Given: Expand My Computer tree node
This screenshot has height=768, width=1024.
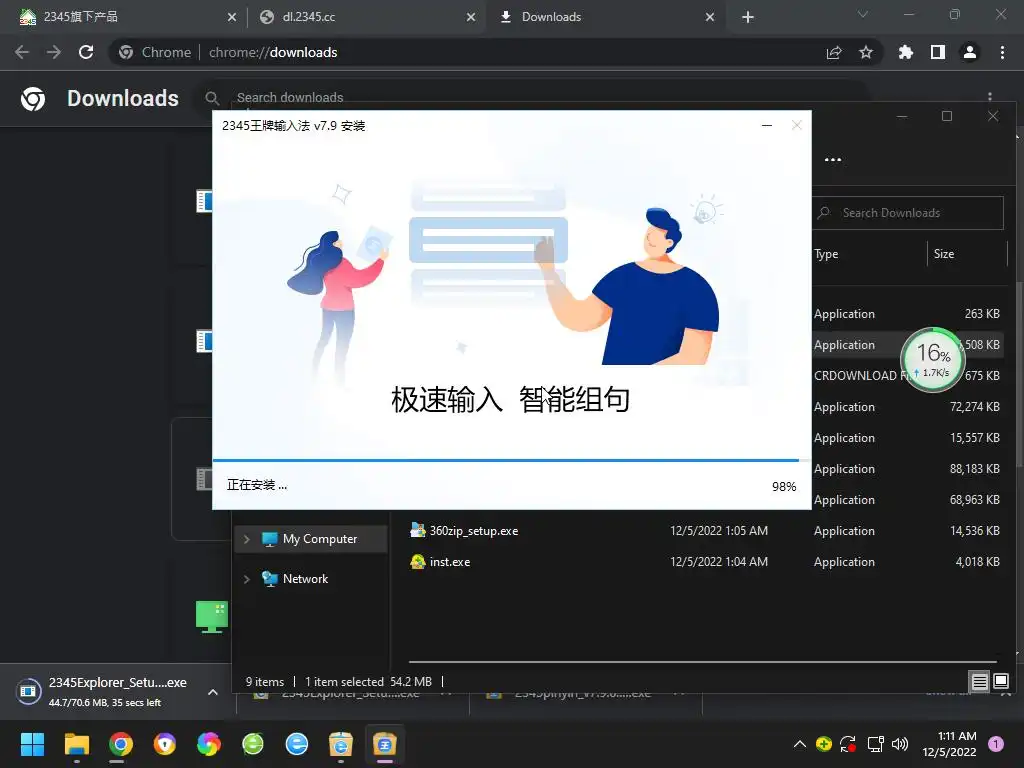Looking at the screenshot, I should pyautogui.click(x=247, y=539).
